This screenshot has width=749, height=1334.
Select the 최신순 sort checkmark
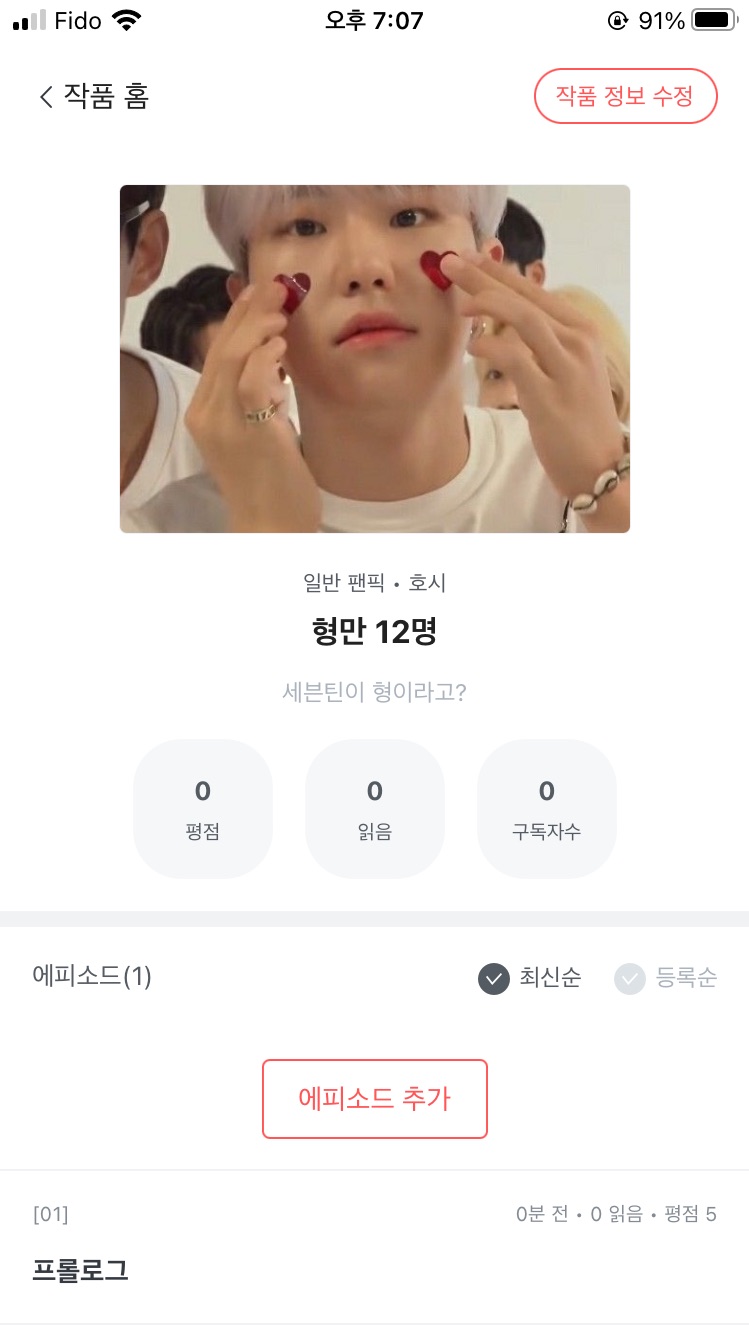point(494,978)
